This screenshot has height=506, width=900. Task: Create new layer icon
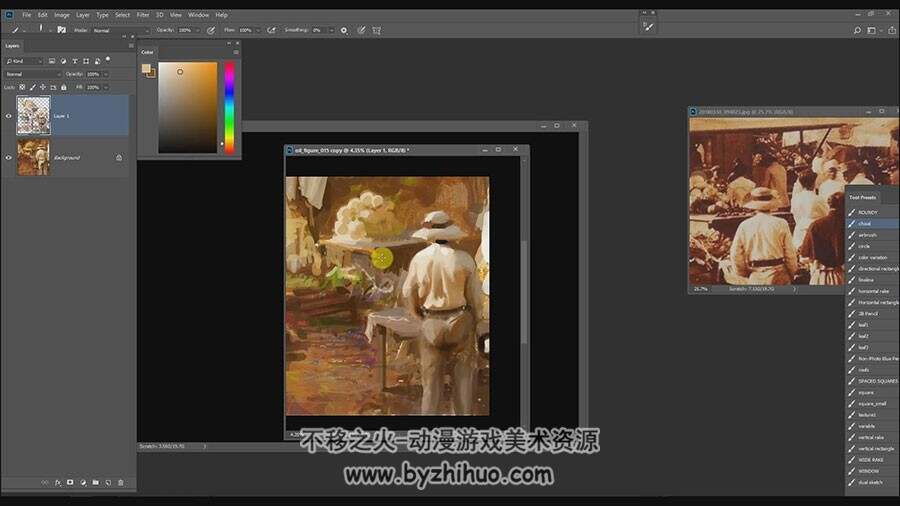tap(108, 482)
